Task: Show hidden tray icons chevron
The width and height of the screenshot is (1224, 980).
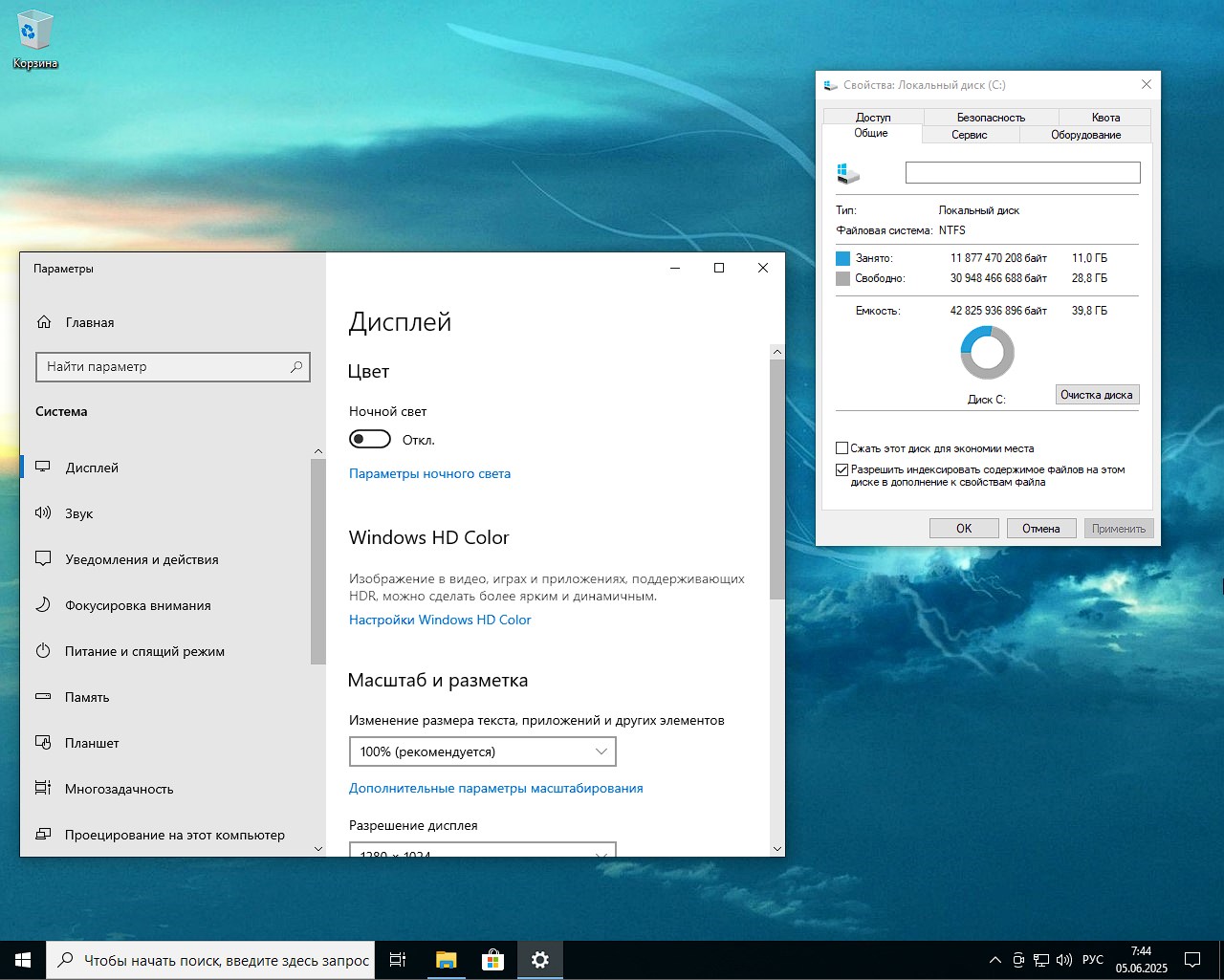Action: pyautogui.click(x=995, y=960)
